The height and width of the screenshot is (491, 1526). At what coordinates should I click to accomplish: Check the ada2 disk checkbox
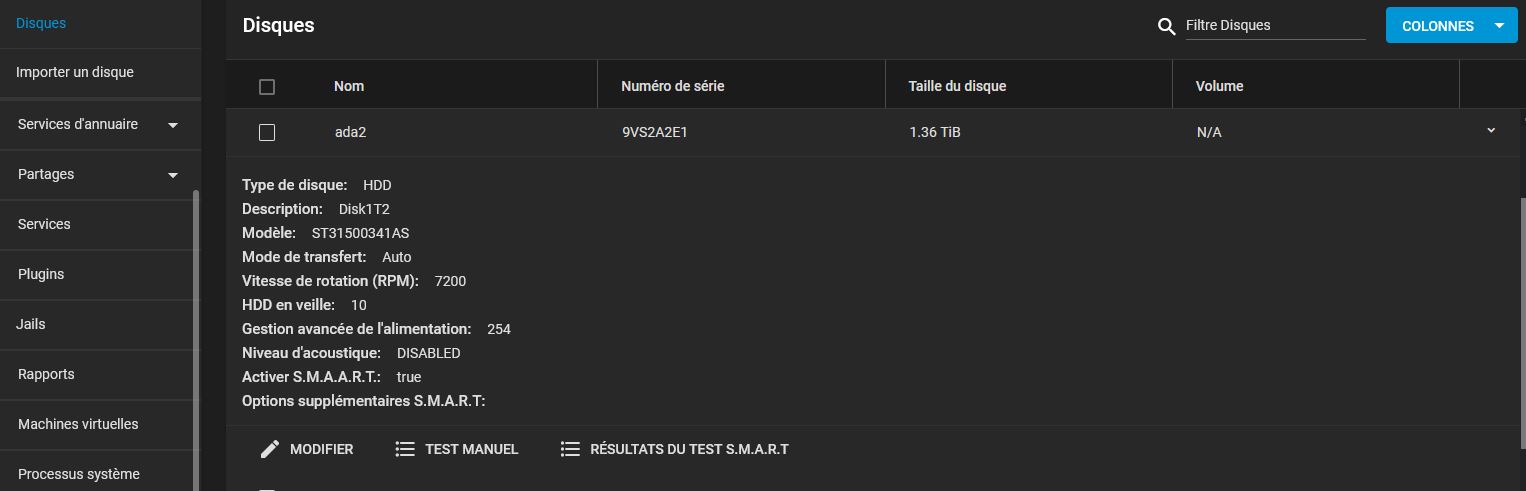tap(267, 132)
